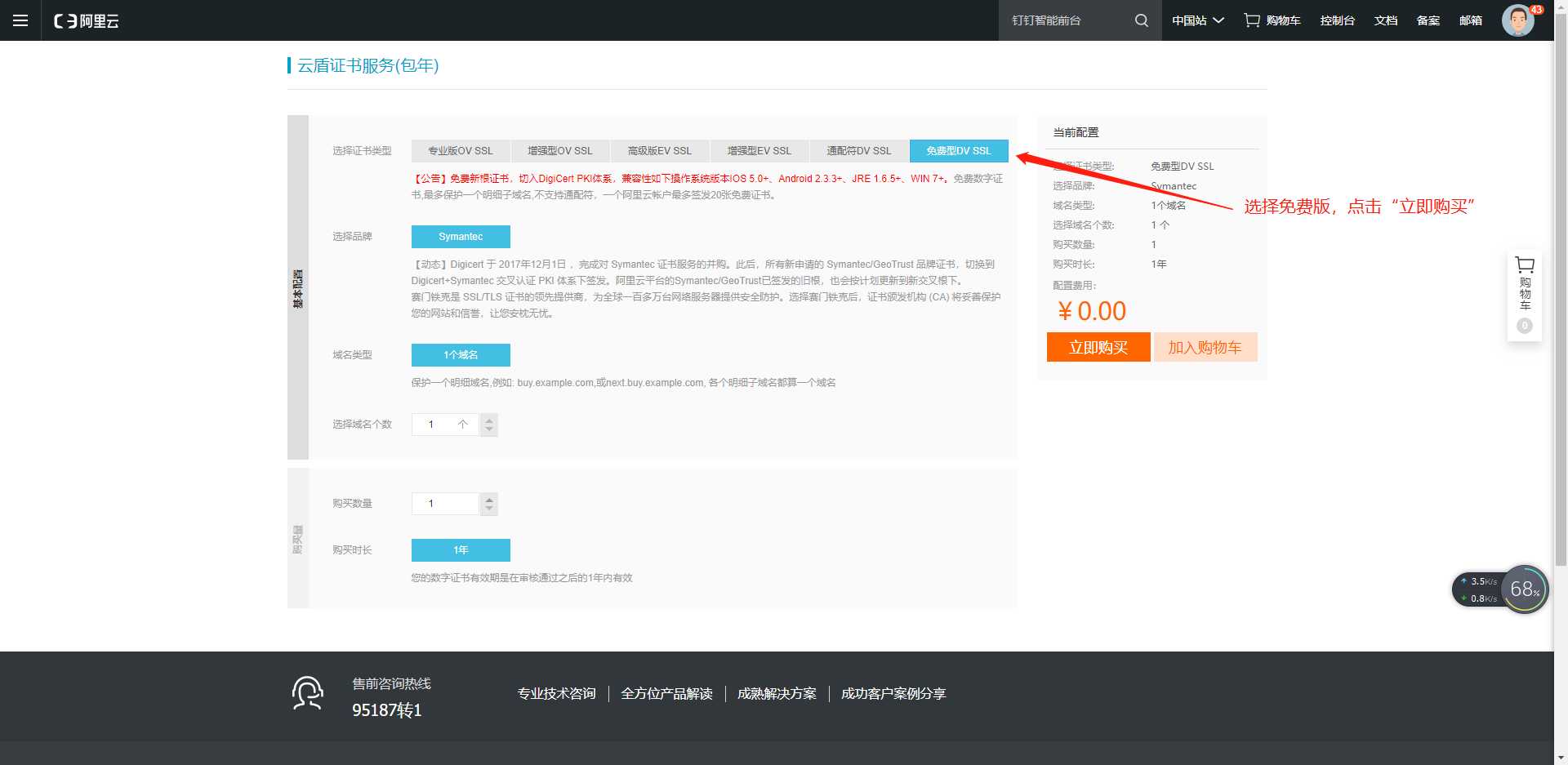The width and height of the screenshot is (1568, 765).
Task: Increase the domain count with up arrow
Action: coord(489,420)
